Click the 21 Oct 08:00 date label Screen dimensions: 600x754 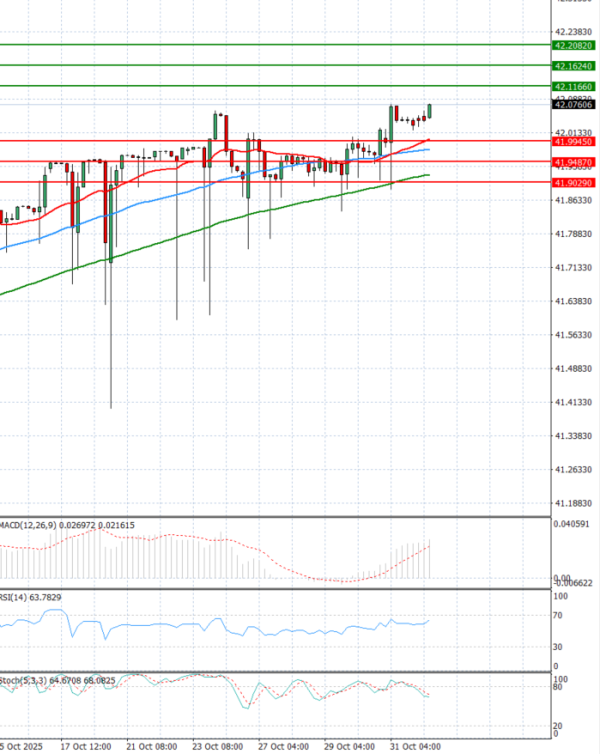point(152,746)
